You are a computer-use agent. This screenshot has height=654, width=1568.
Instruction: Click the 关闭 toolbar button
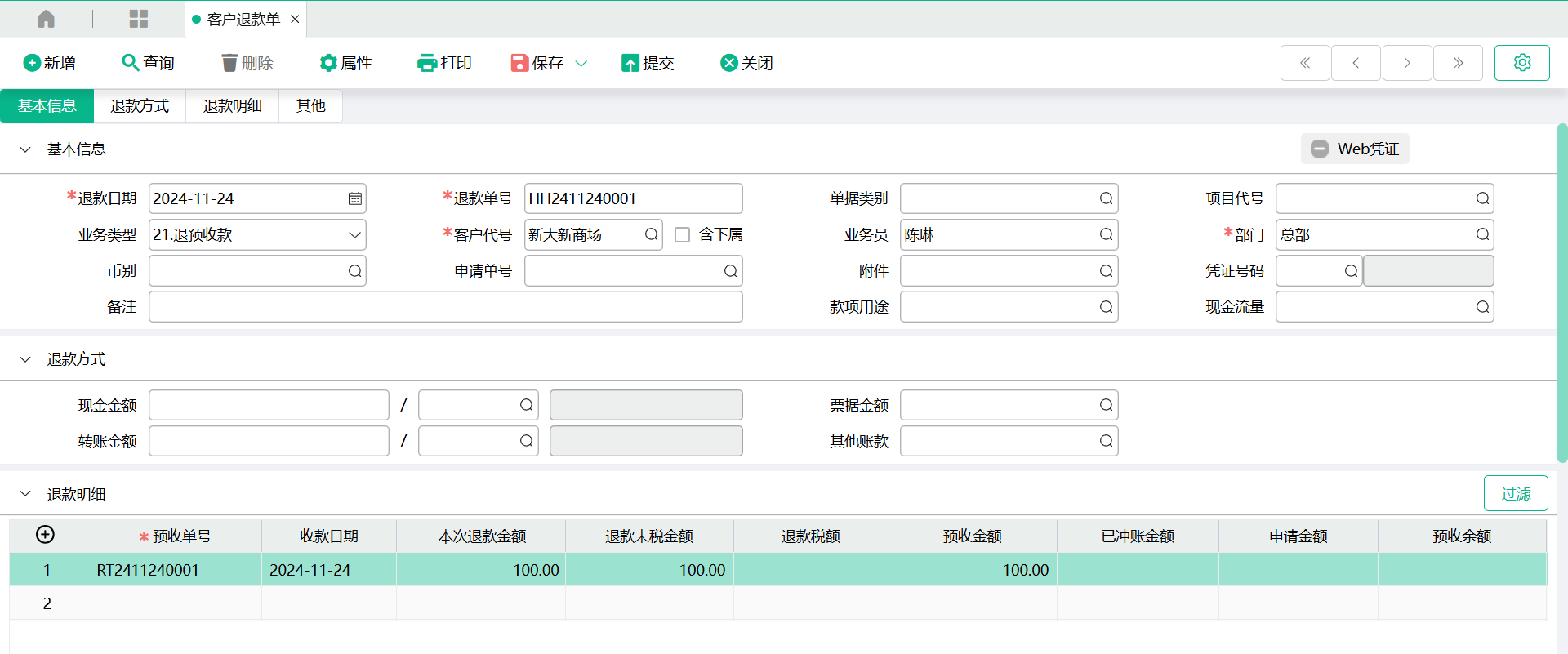click(x=746, y=63)
